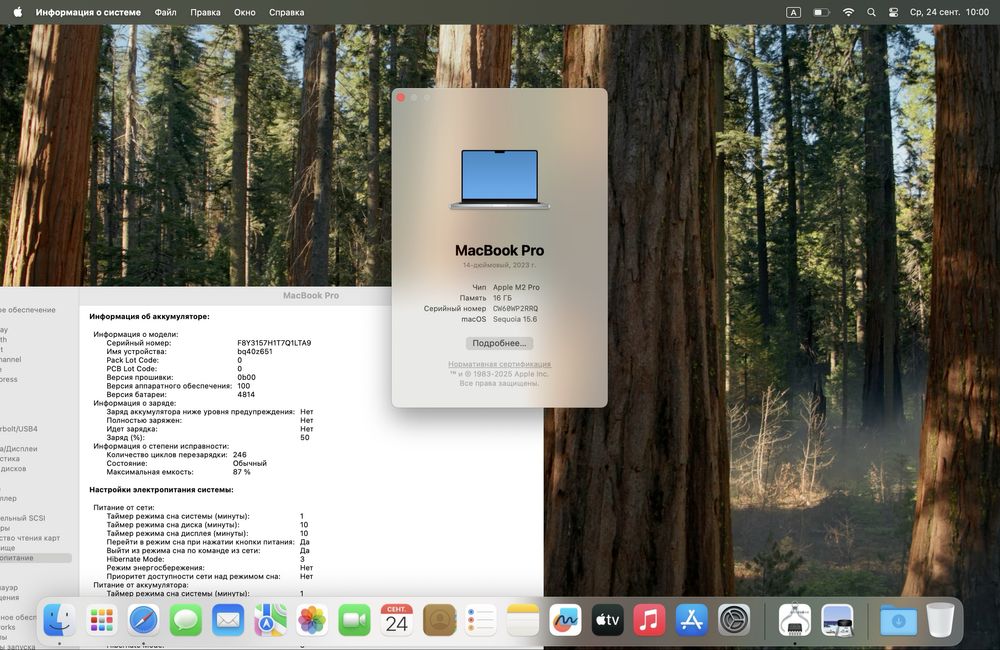
Task: Open the Правка menu
Action: coord(205,12)
